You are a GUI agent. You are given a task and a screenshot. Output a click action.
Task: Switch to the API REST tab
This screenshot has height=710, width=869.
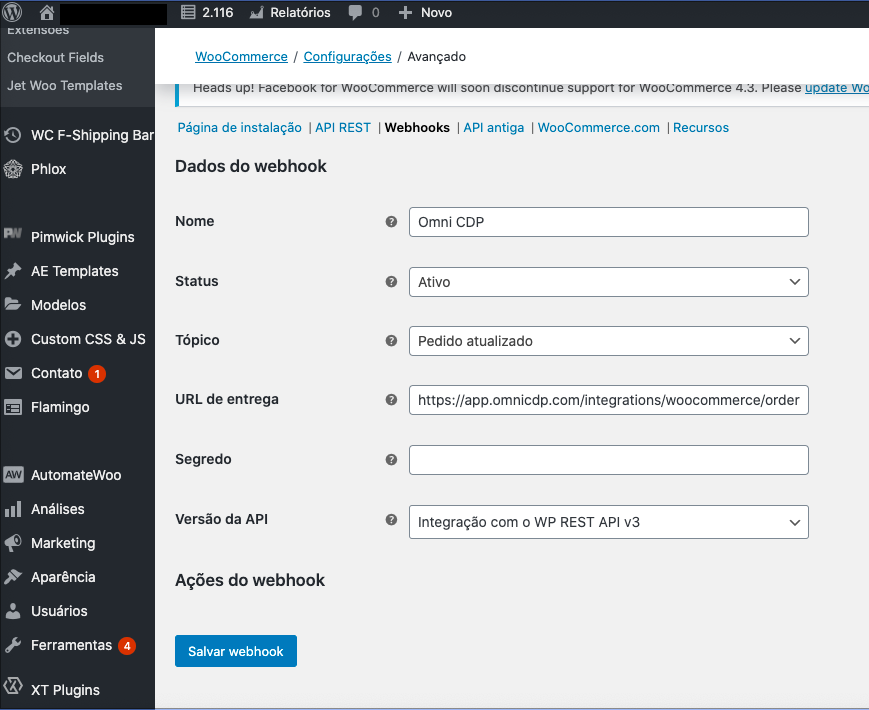[343, 128]
